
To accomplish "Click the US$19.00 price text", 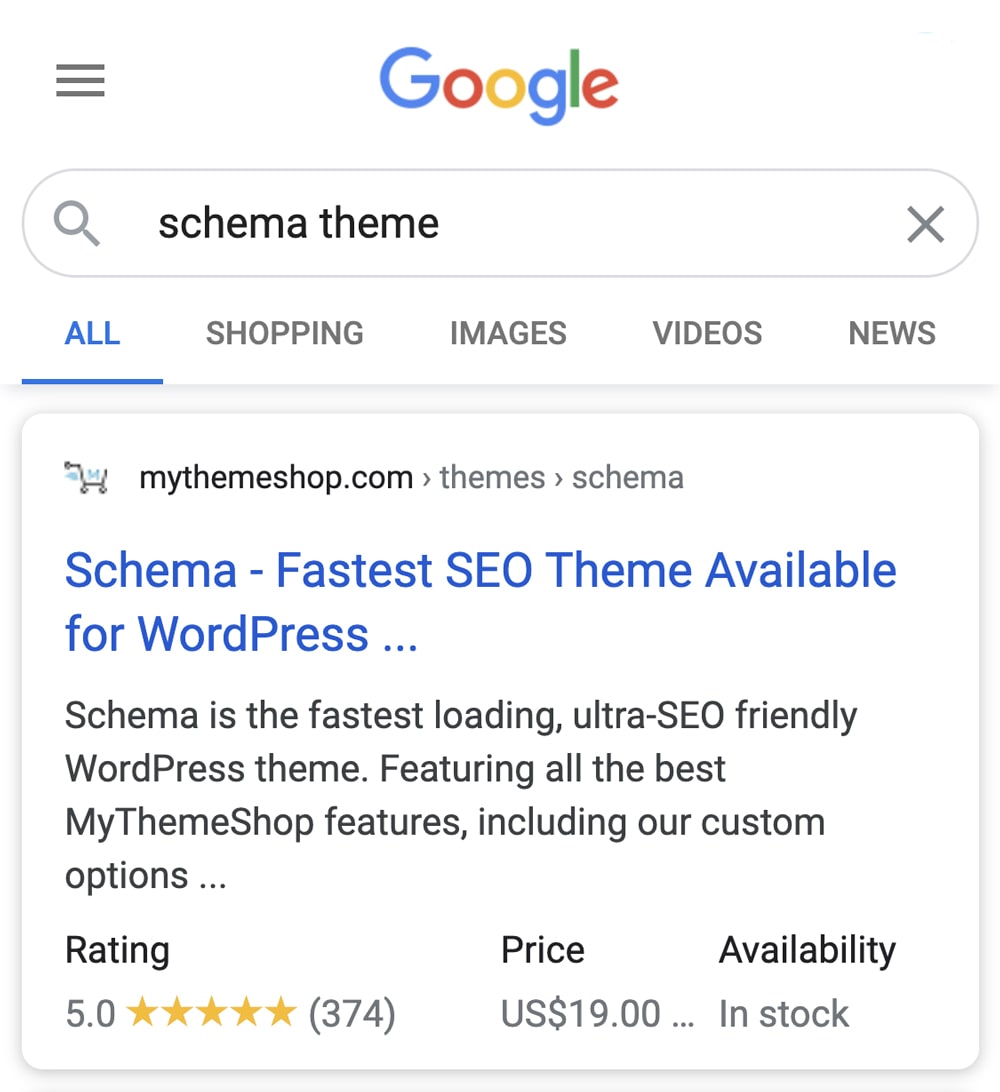I will (x=578, y=1013).
